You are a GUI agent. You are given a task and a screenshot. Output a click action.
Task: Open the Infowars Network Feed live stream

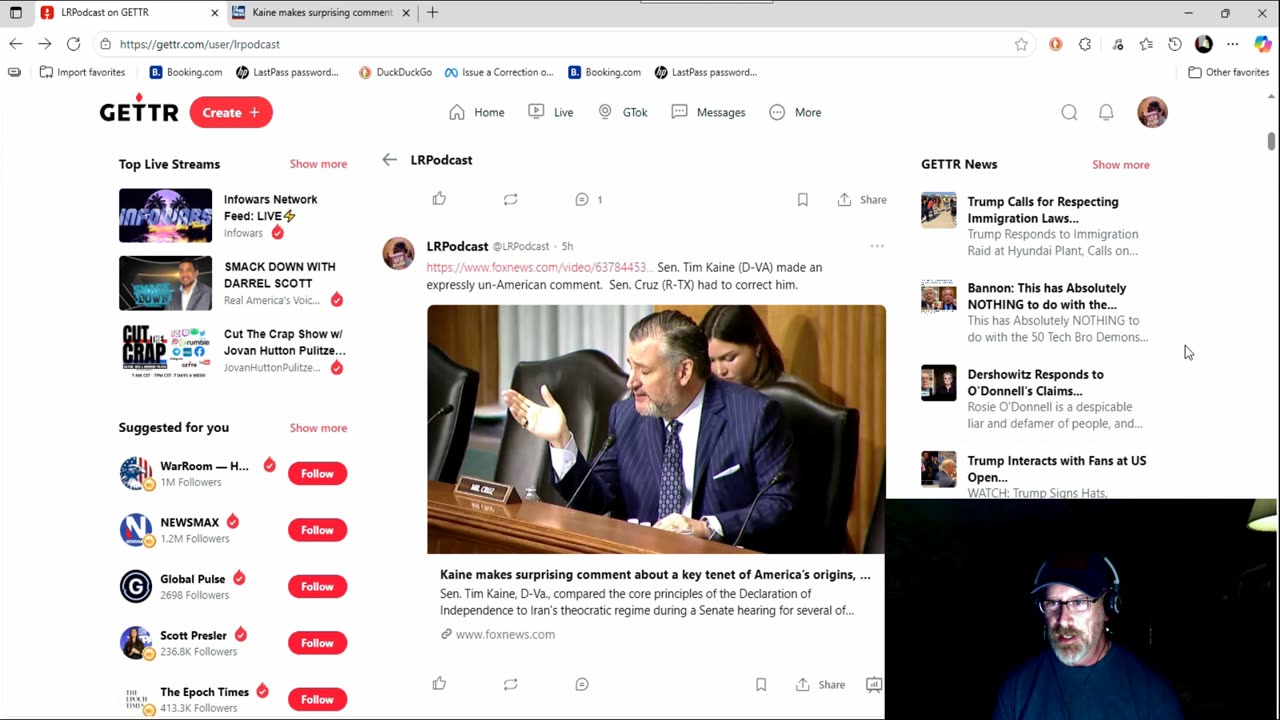233,215
